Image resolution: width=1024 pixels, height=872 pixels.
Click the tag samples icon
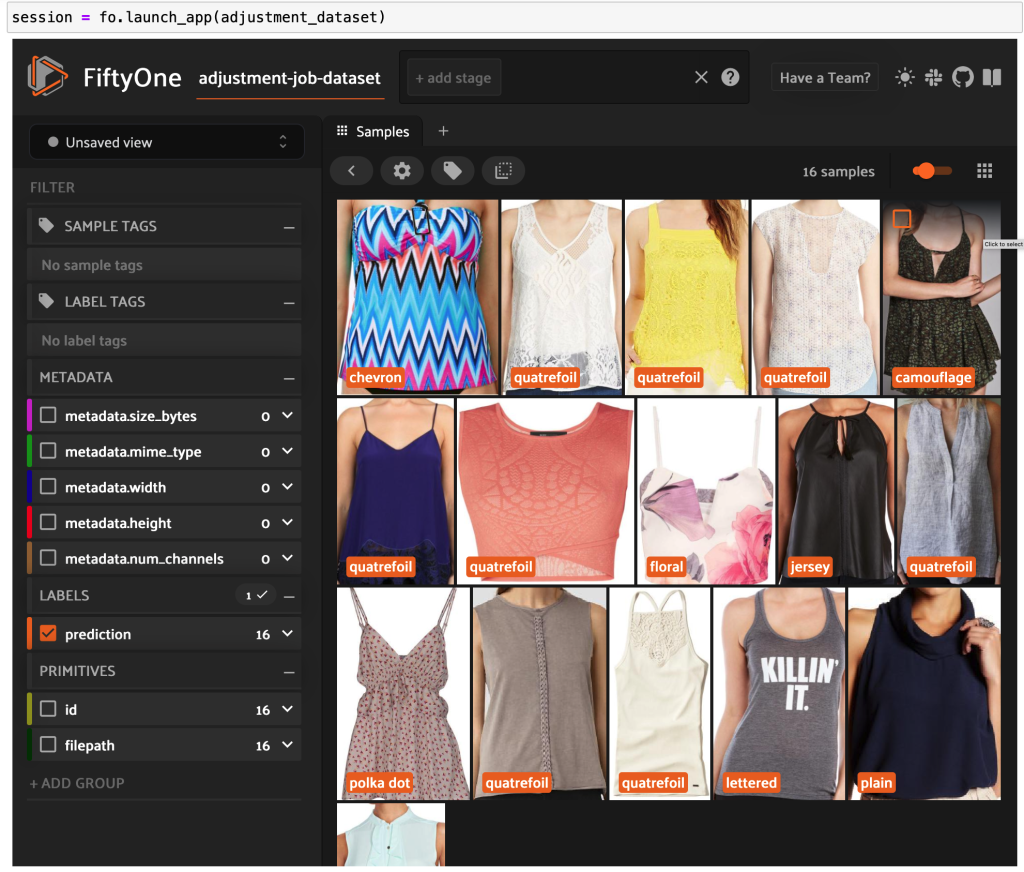pyautogui.click(x=452, y=171)
